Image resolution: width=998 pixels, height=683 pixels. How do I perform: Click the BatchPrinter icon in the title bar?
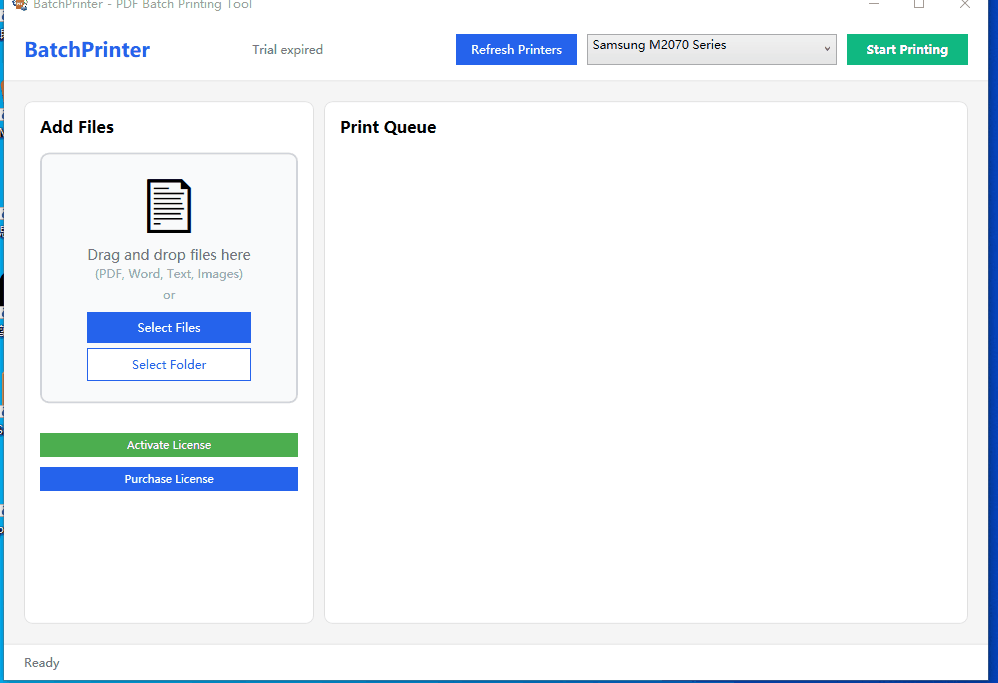click(x=22, y=5)
